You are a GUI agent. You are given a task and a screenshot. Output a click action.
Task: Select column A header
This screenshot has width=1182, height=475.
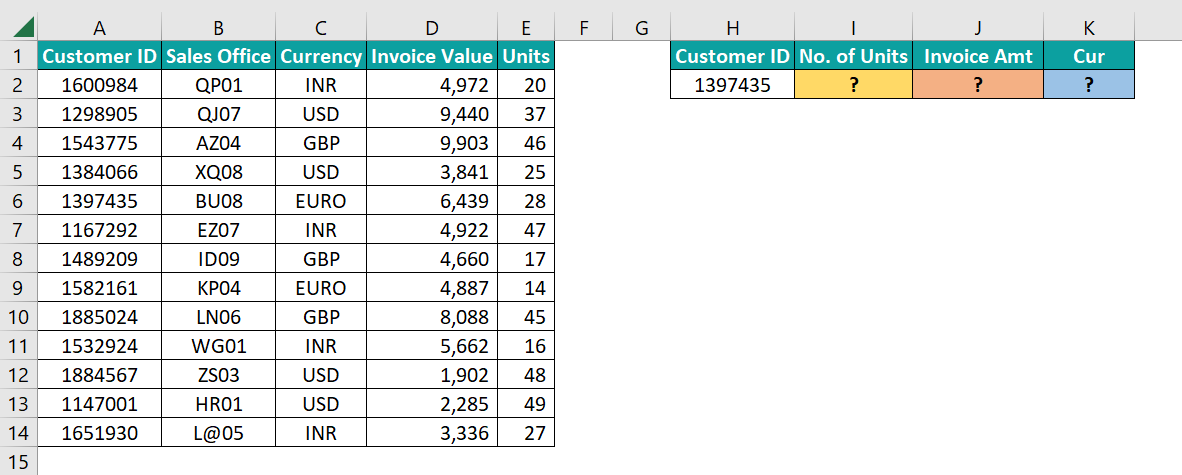pyautogui.click(x=99, y=29)
